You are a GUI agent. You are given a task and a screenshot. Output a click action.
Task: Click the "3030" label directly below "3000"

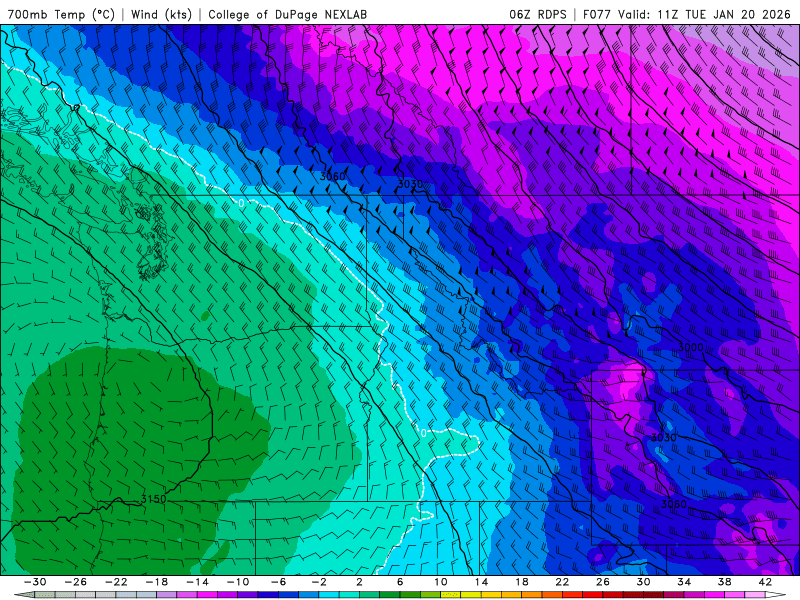coord(664,437)
